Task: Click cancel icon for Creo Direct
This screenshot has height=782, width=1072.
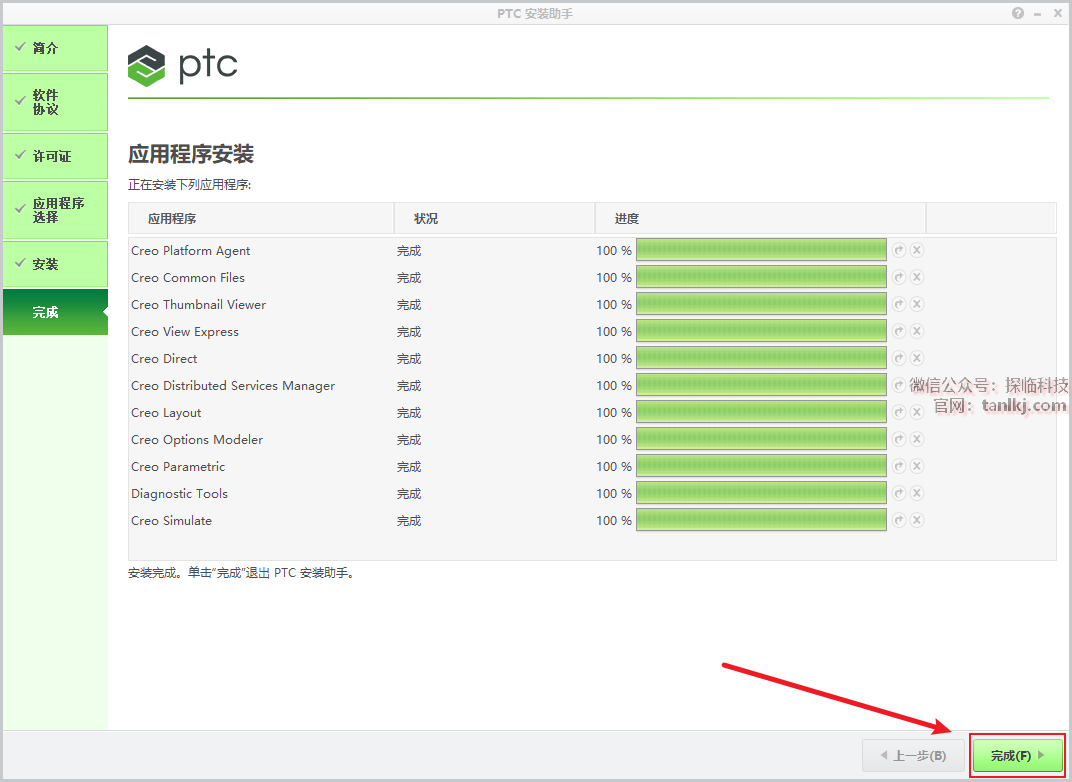Action: point(917,358)
